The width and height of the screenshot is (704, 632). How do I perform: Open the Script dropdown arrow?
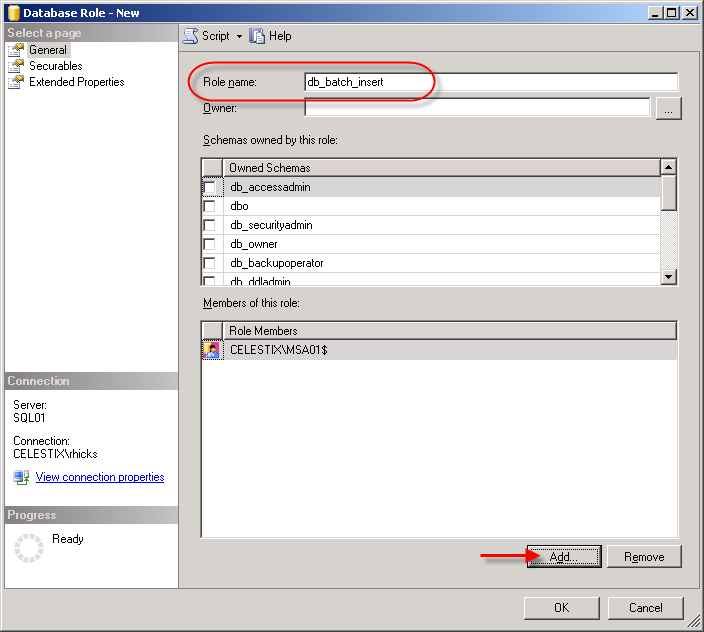click(240, 36)
